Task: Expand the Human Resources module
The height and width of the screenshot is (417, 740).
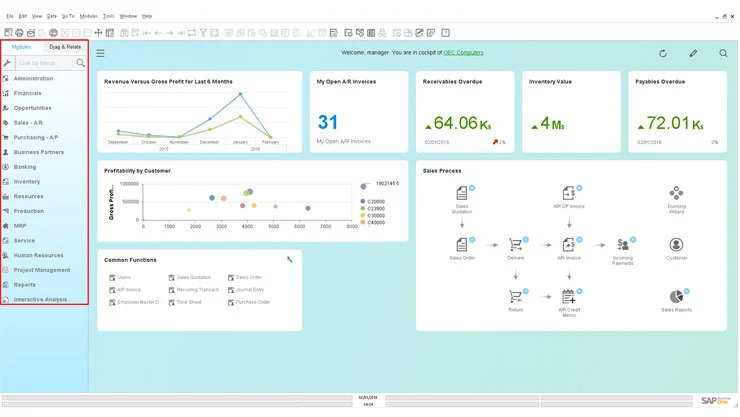Action: point(38,255)
